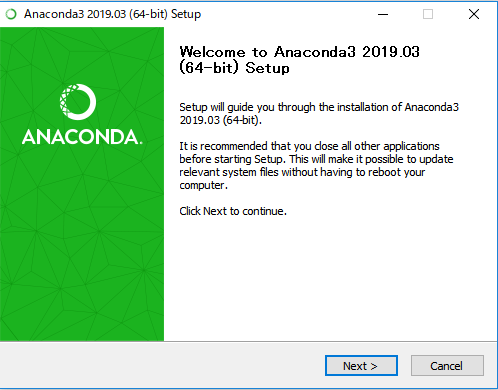Cancel the Anaconda3 setup
Image resolution: width=498 pixels, height=390 pixels.
pyautogui.click(x=447, y=366)
